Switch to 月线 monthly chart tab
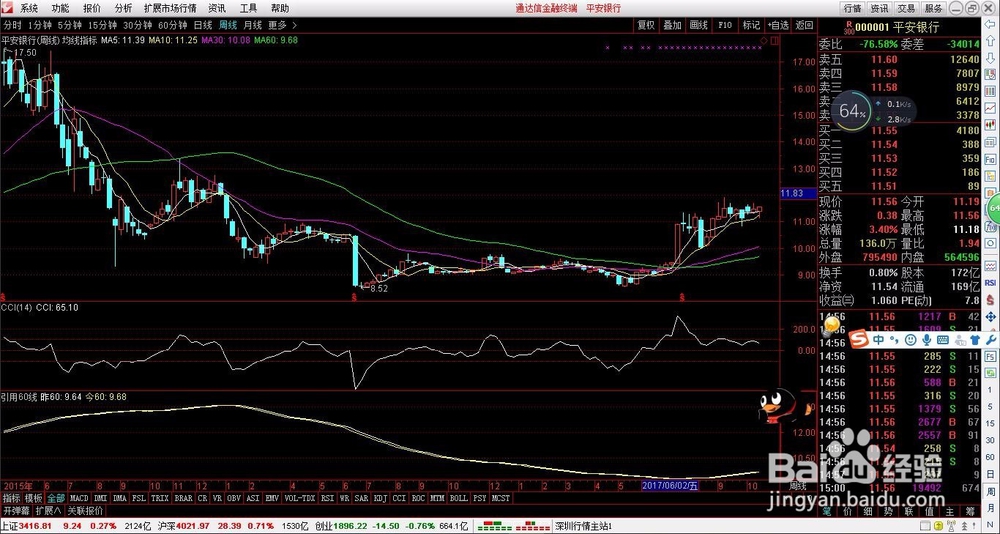 coord(253,25)
